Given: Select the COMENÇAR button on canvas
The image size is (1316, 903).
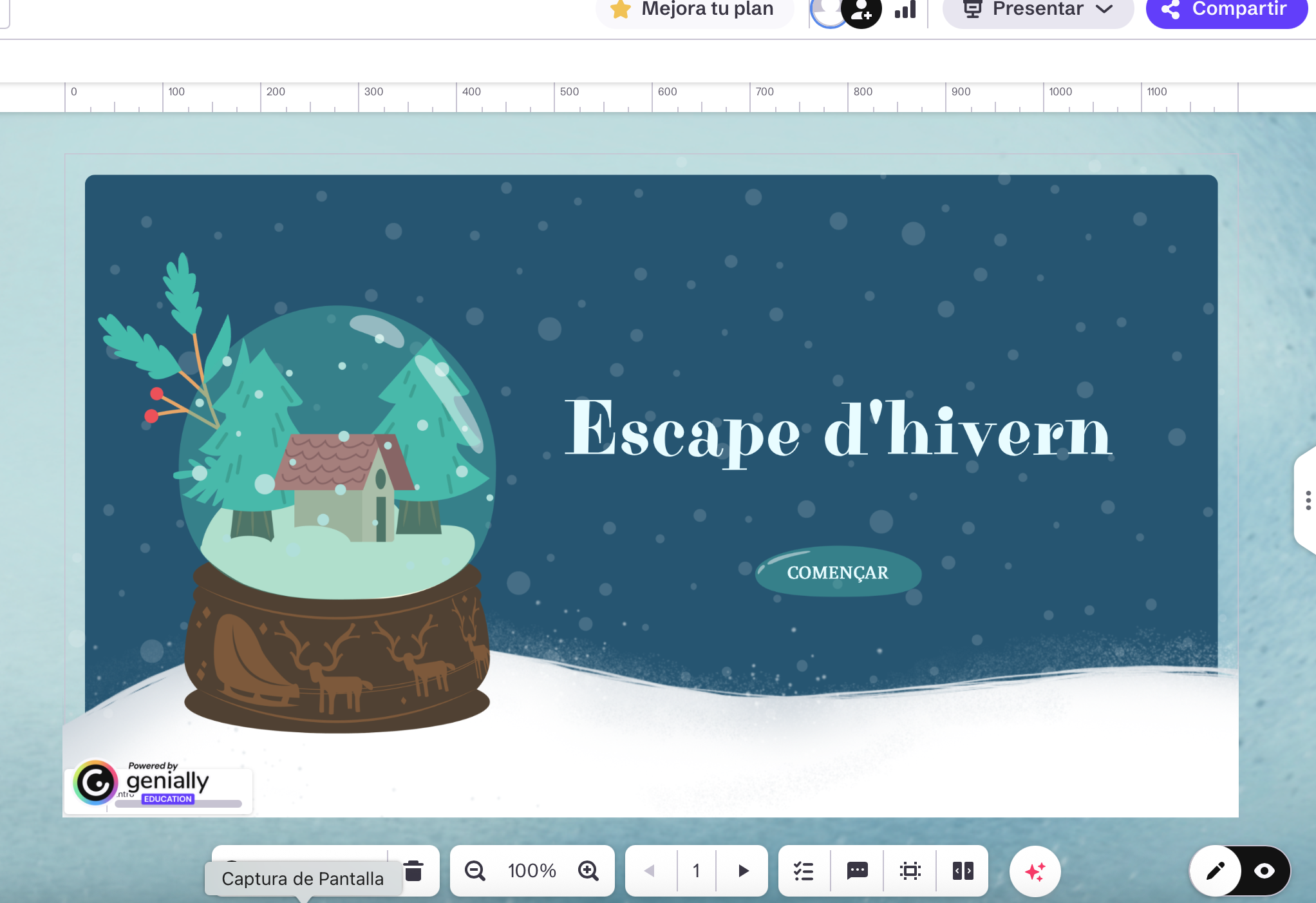Looking at the screenshot, I should pos(838,572).
